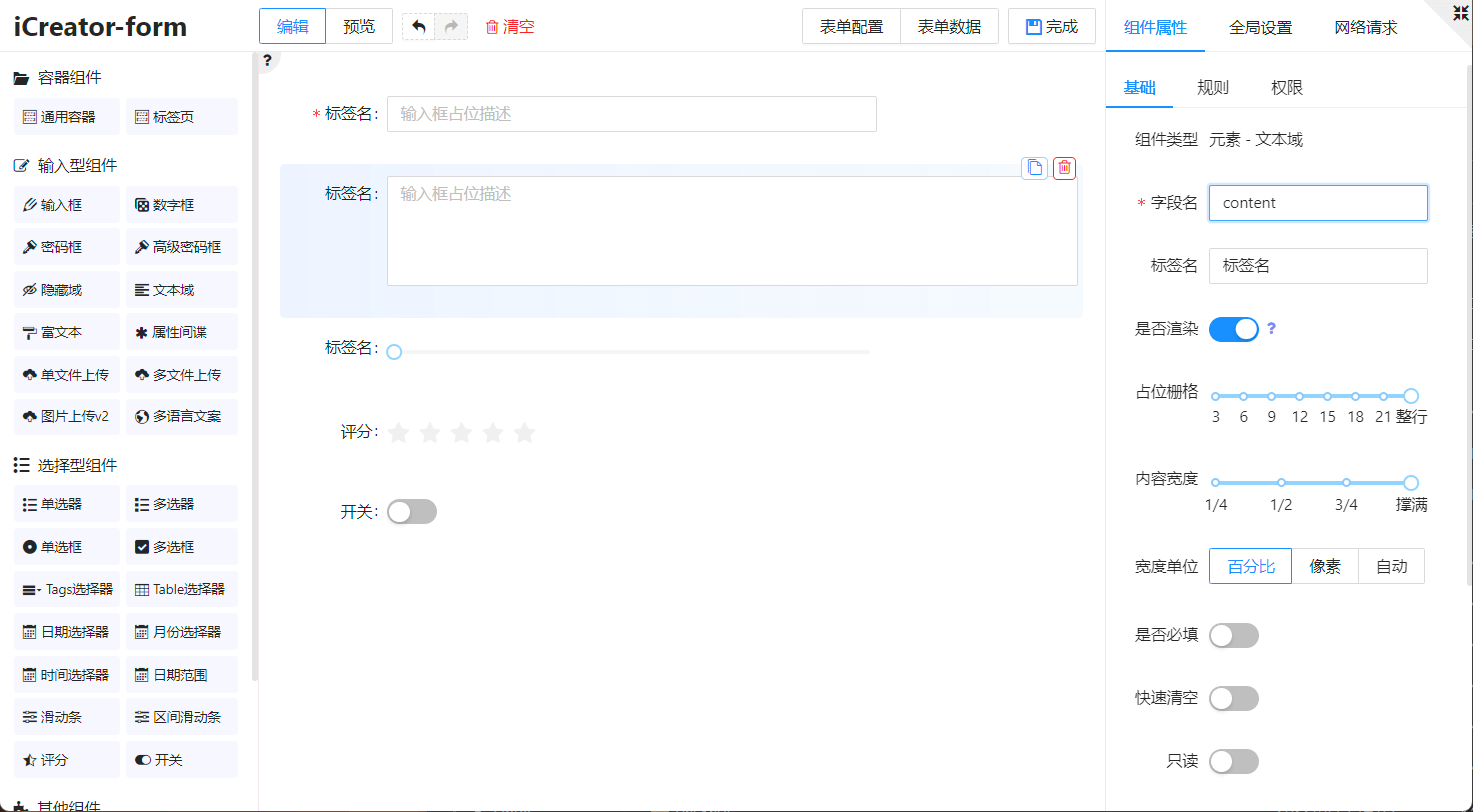Screen dimensions: 1473x812
Task: Click the undo arrow icon
Action: pyautogui.click(x=419, y=27)
